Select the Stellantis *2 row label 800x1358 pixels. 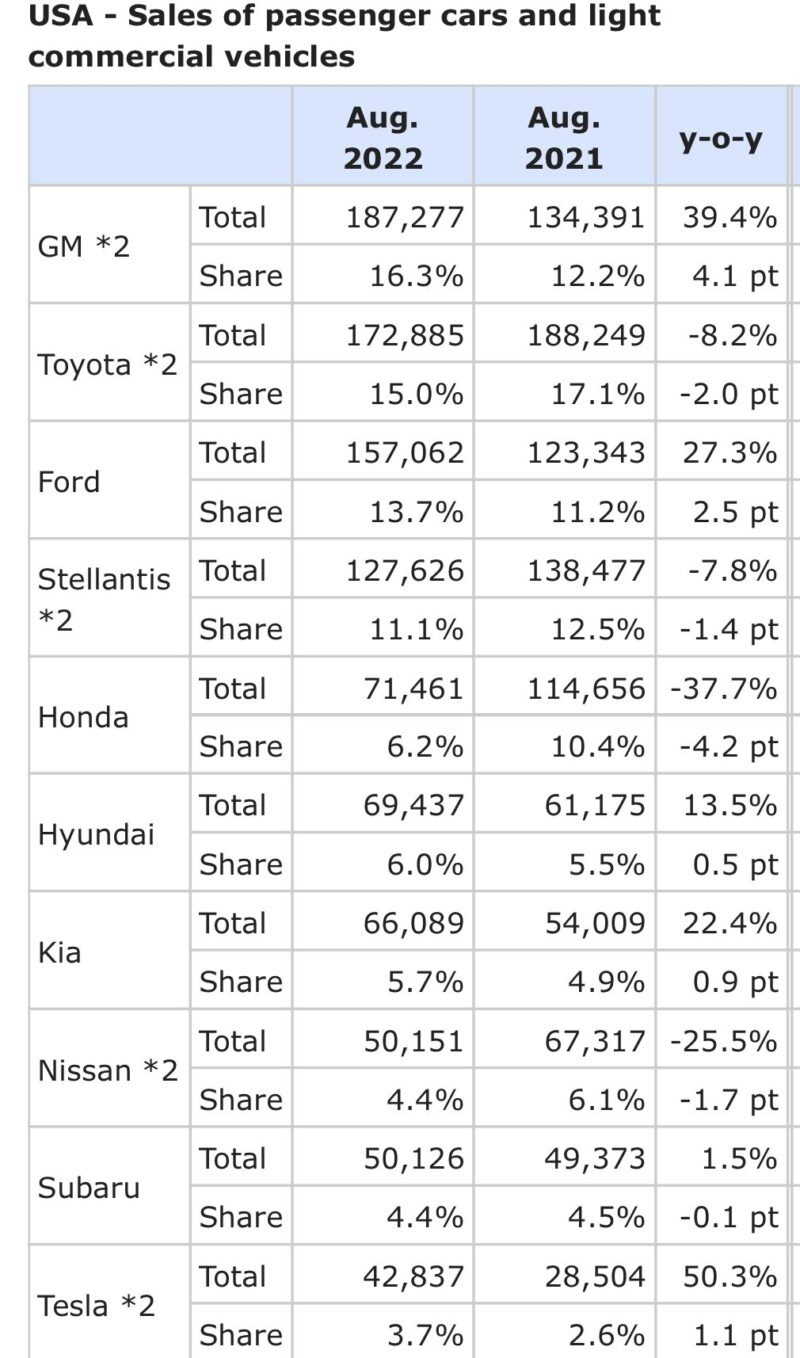pyautogui.click(x=104, y=599)
